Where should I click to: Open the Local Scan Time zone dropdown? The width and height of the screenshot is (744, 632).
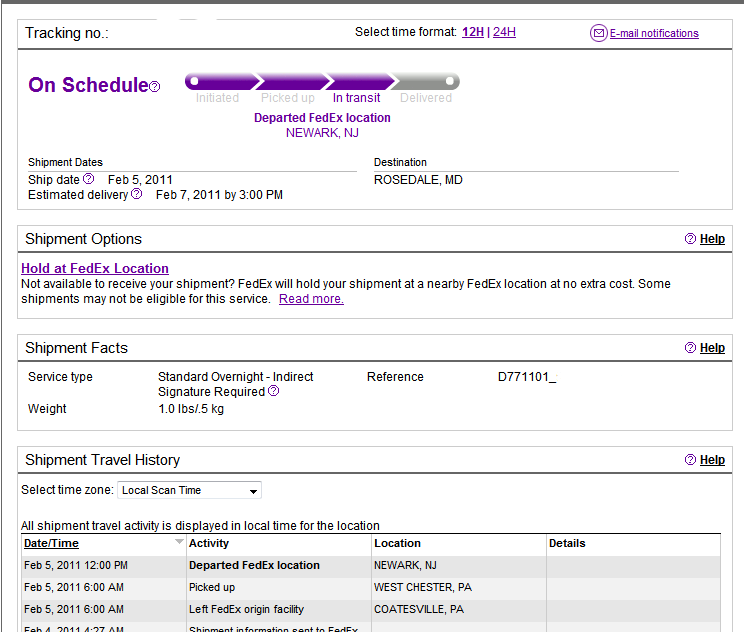189,490
